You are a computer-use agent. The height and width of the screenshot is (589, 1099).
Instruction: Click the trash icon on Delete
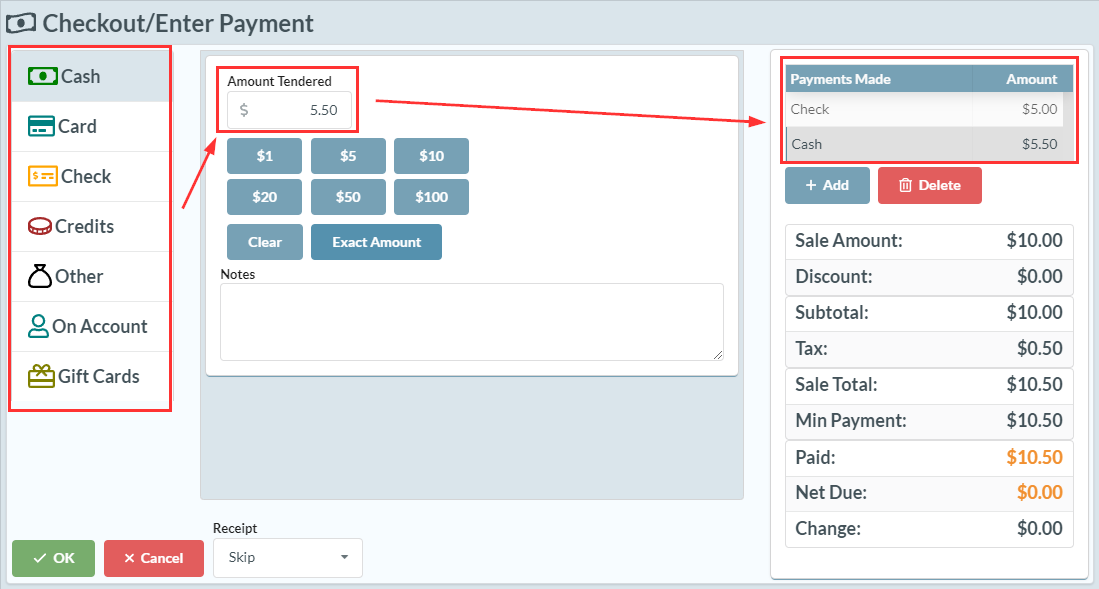(905, 185)
